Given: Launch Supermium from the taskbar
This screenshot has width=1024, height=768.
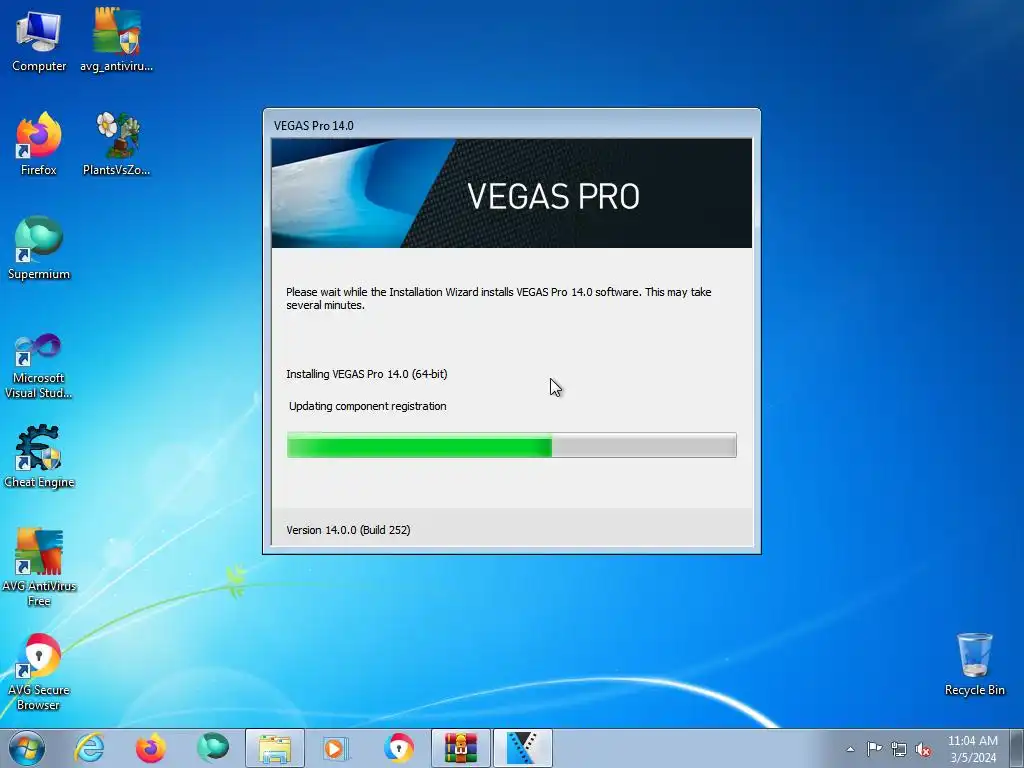Looking at the screenshot, I should pos(213,748).
